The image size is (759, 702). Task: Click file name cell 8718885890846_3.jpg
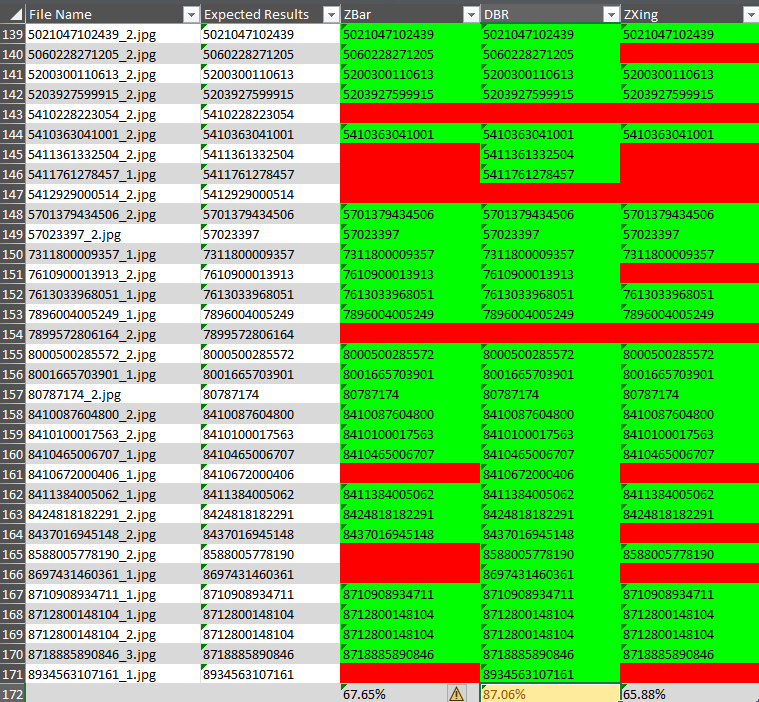point(112,654)
